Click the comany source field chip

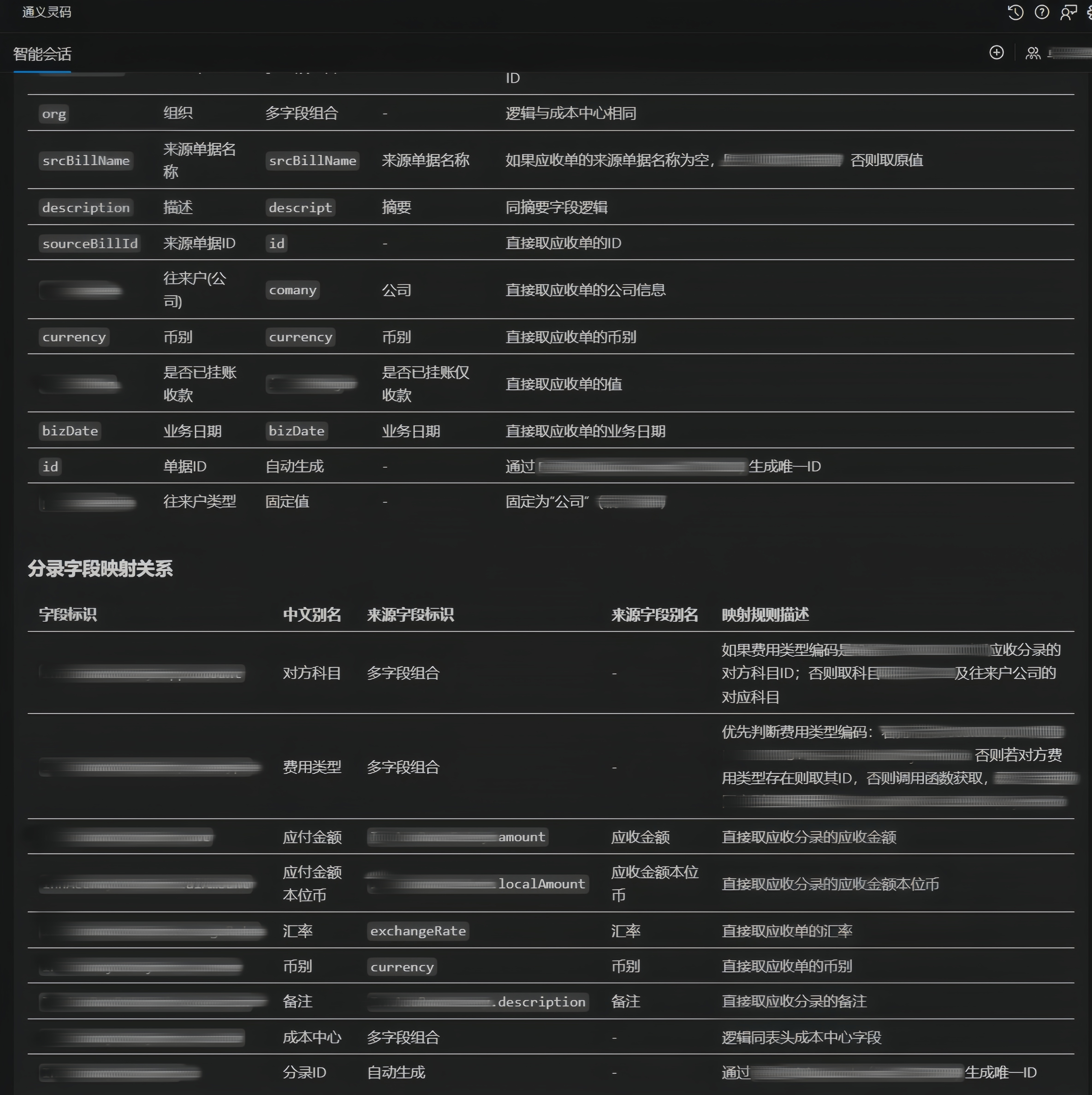[292, 290]
